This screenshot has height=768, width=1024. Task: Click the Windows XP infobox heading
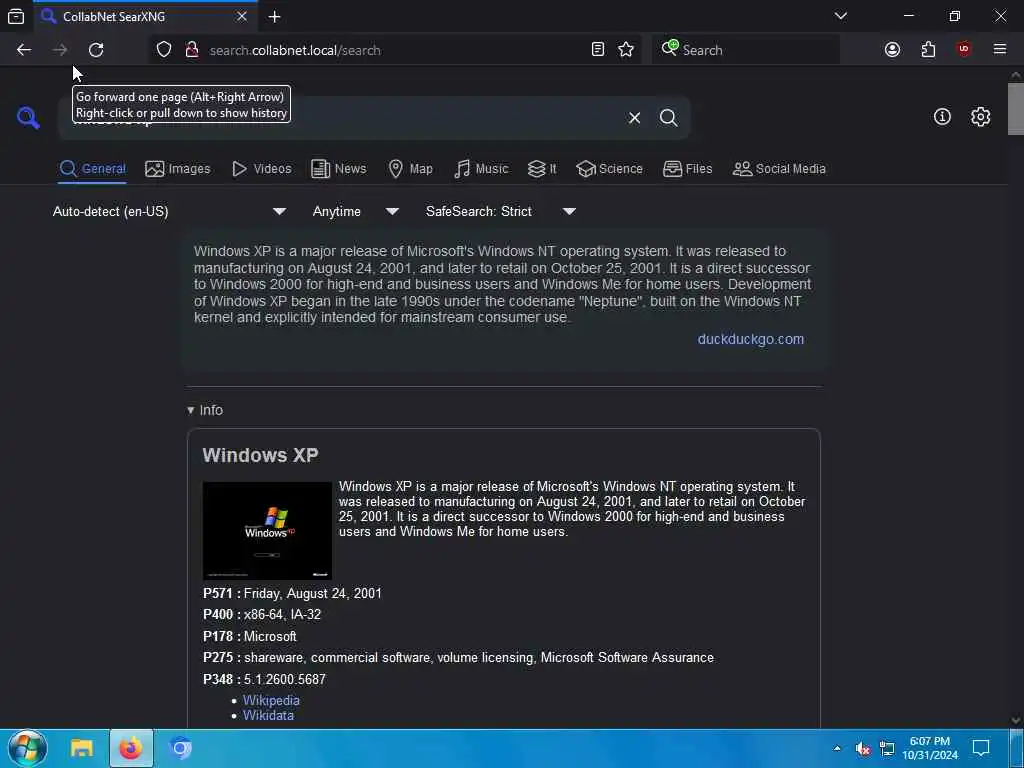click(261, 455)
